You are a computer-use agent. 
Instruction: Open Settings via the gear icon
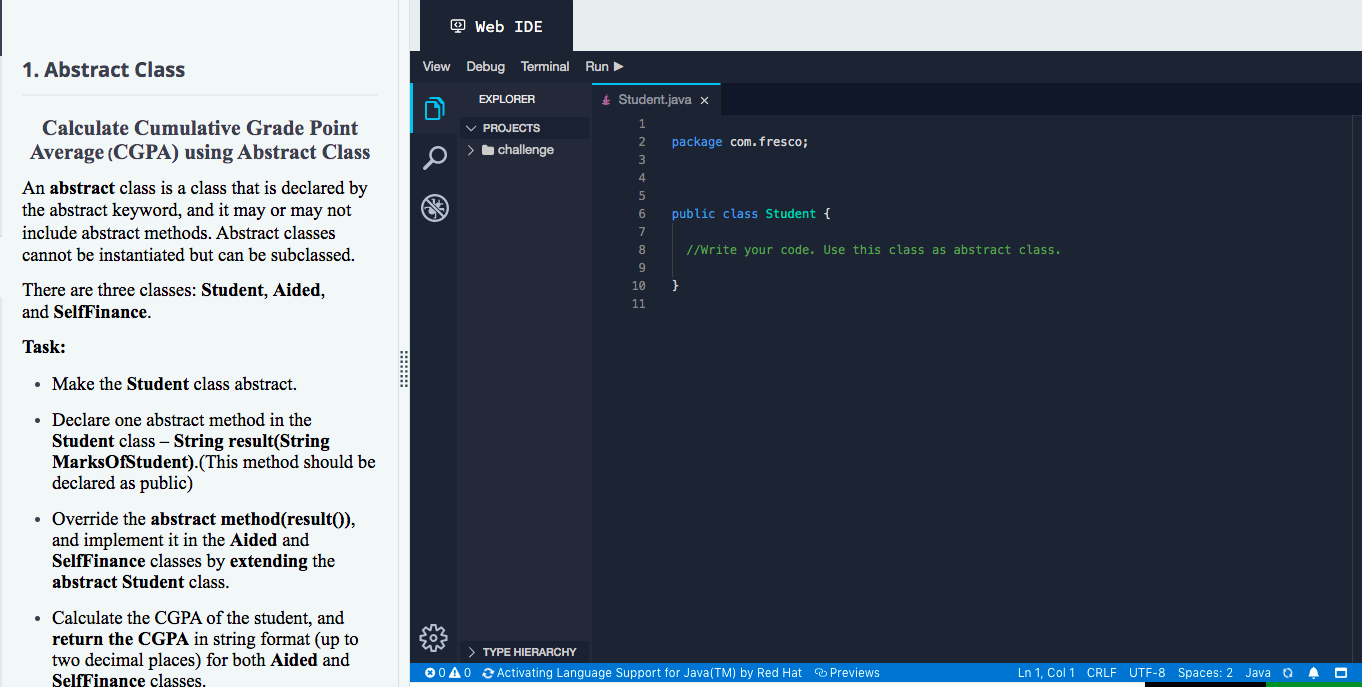click(433, 637)
